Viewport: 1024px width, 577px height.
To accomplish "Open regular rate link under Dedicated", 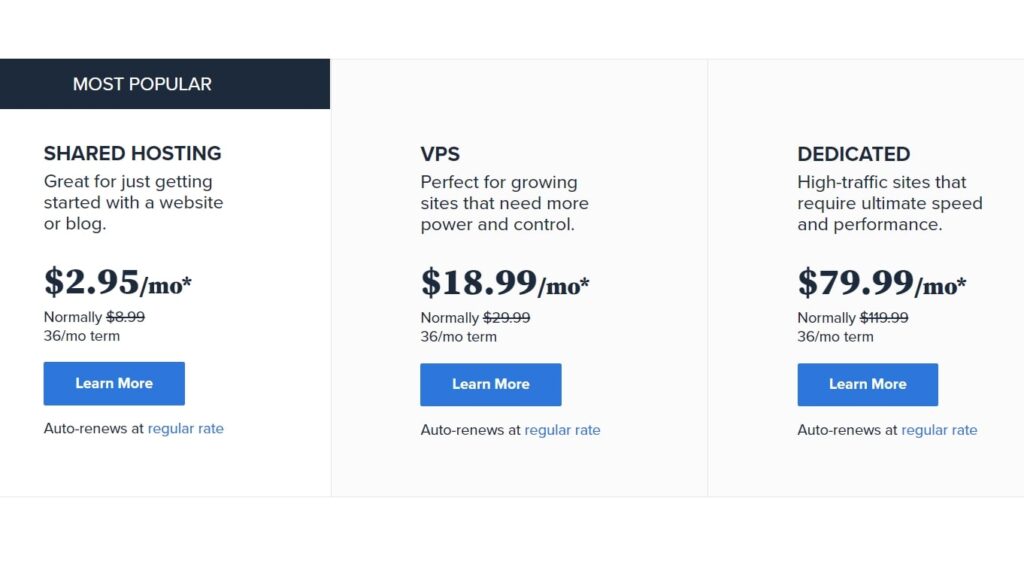I will [939, 430].
